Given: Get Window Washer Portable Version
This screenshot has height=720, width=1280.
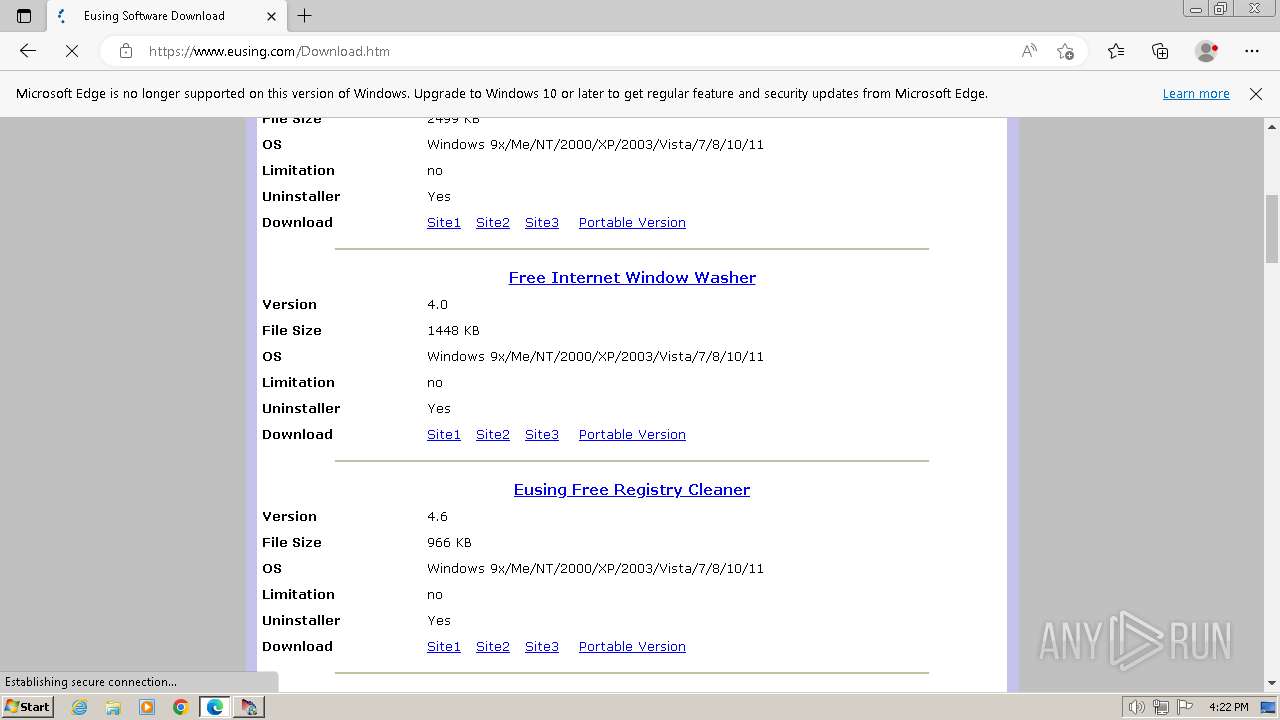Looking at the screenshot, I should coord(632,435).
